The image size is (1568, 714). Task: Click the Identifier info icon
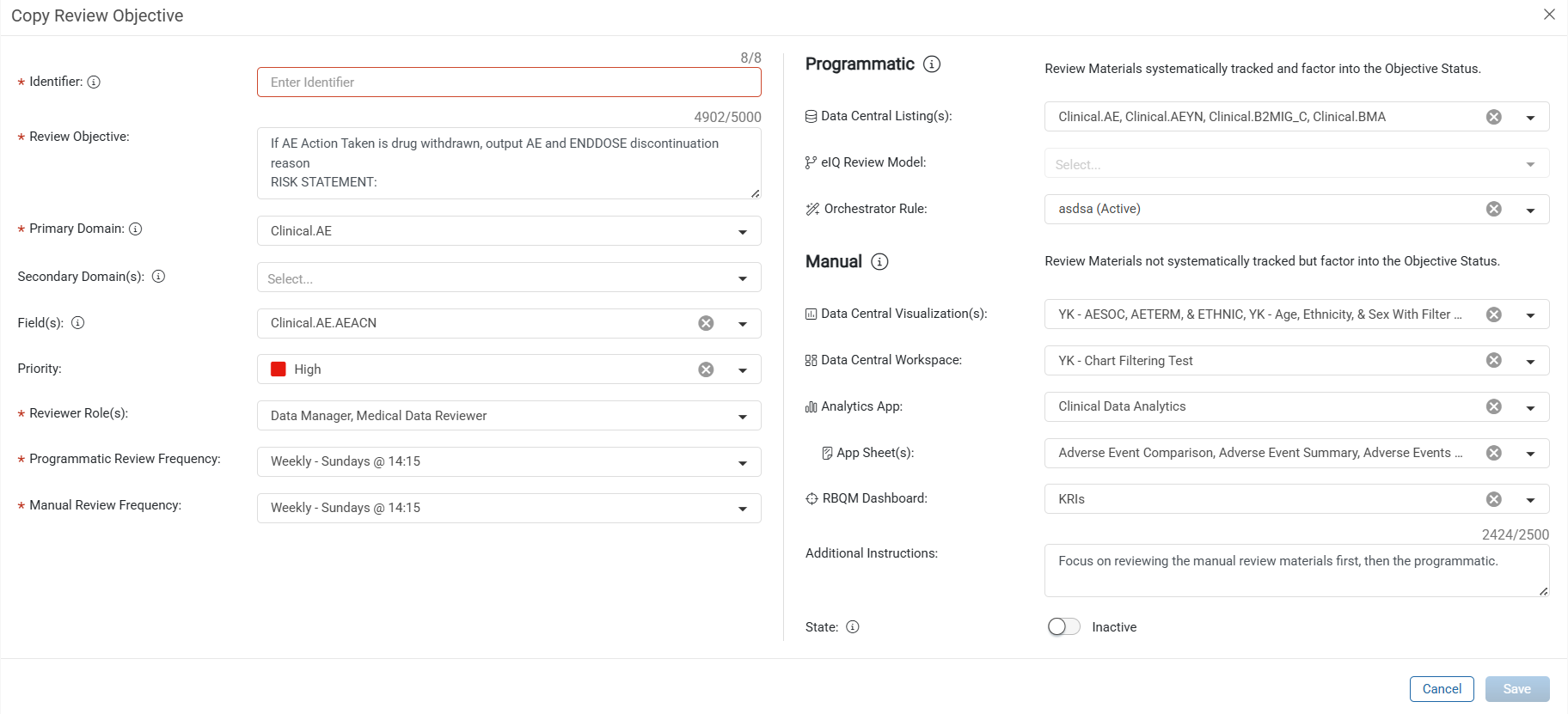tap(94, 82)
